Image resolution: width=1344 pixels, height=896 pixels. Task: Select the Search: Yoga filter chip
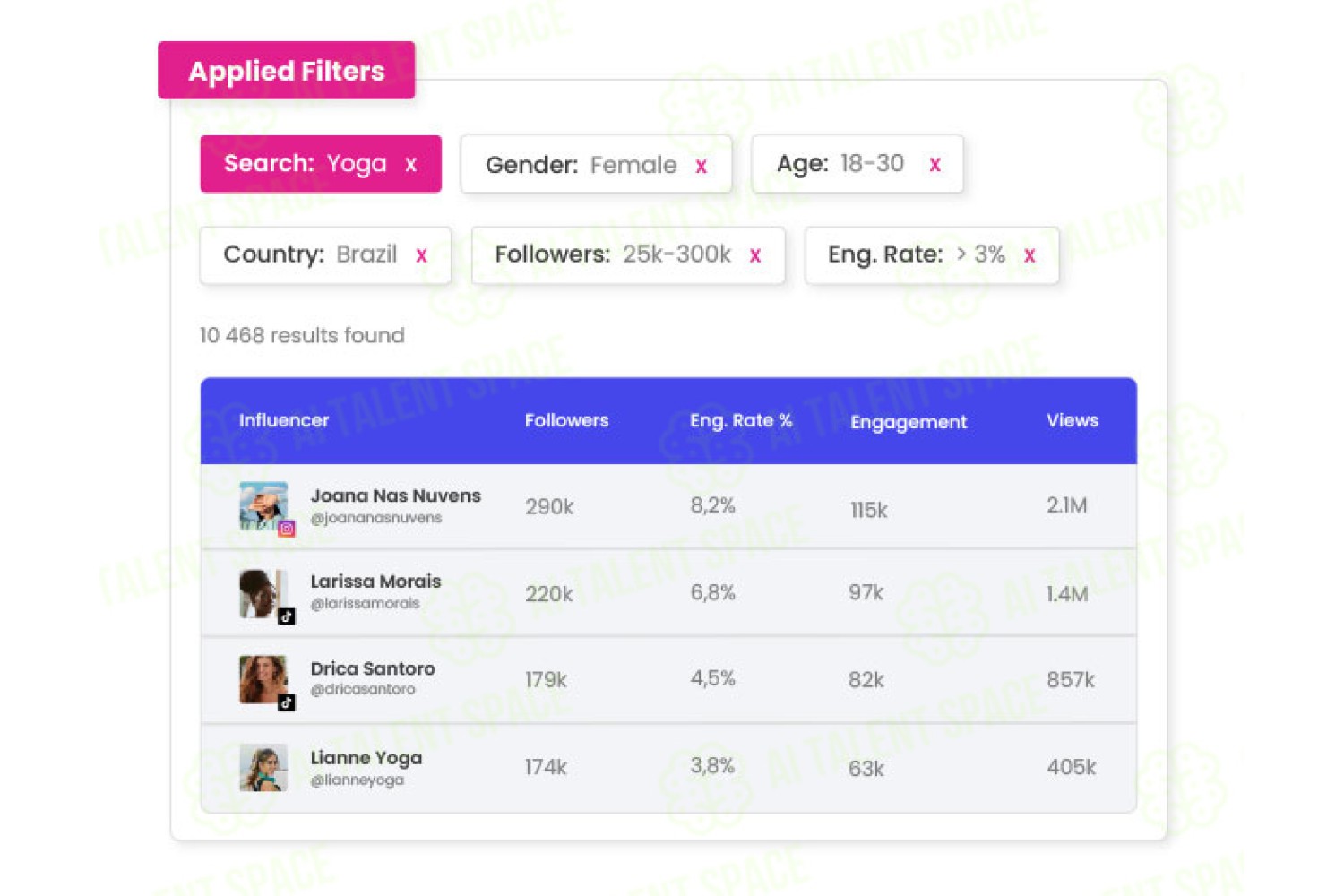(x=321, y=164)
